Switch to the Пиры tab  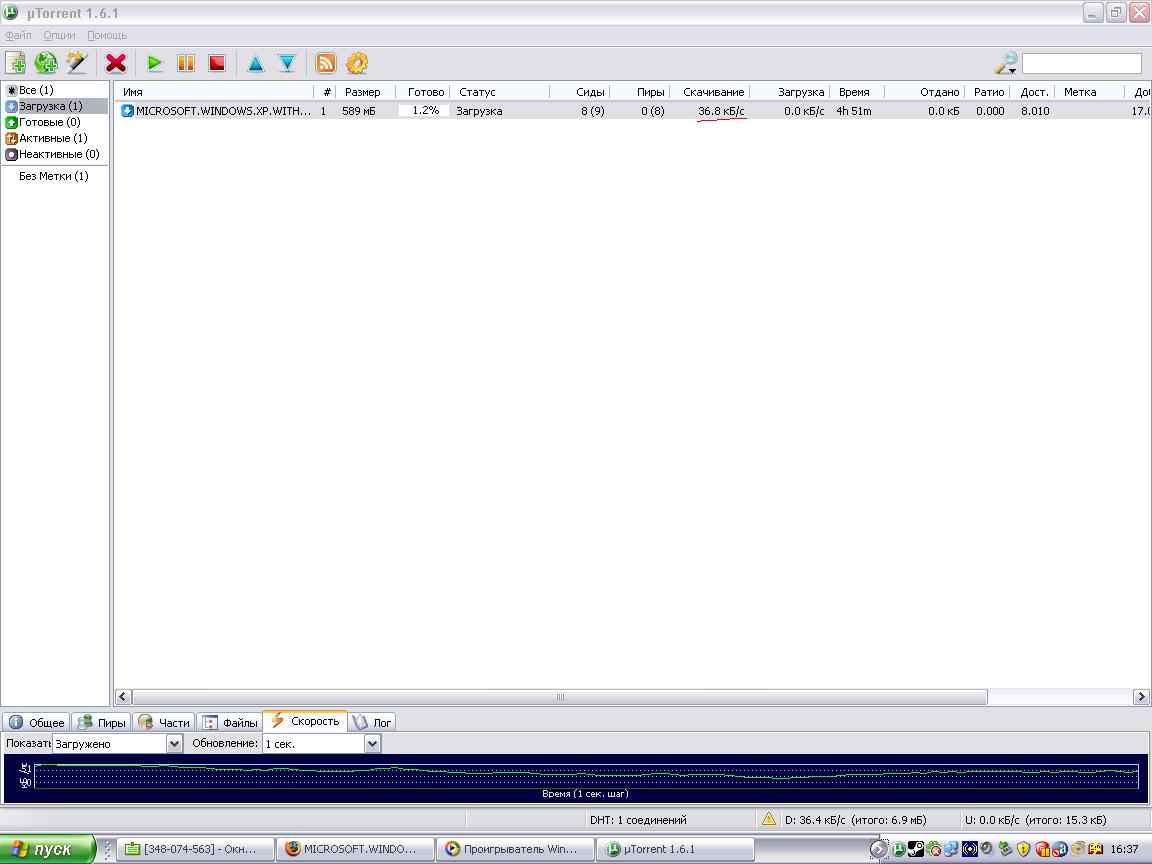pyautogui.click(x=102, y=722)
